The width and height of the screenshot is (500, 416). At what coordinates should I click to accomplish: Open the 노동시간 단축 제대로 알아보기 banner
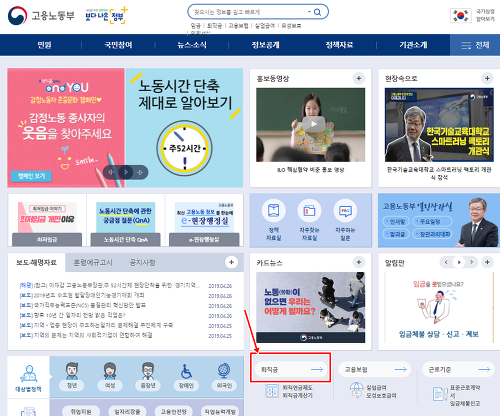pos(184,128)
